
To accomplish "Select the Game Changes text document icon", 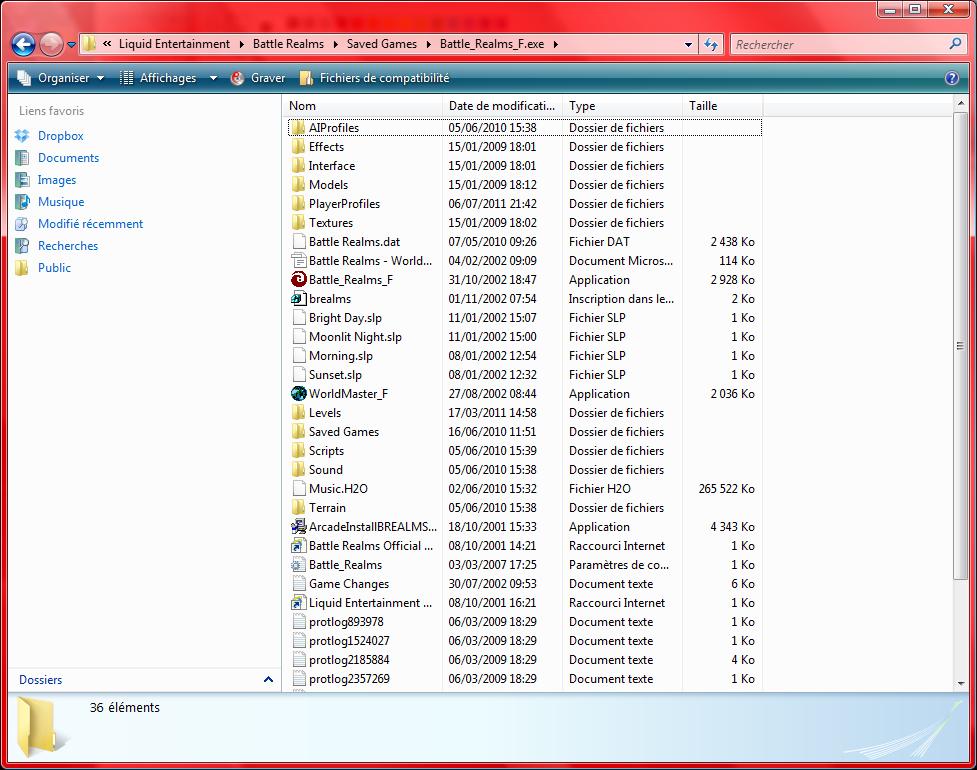I will coord(298,584).
